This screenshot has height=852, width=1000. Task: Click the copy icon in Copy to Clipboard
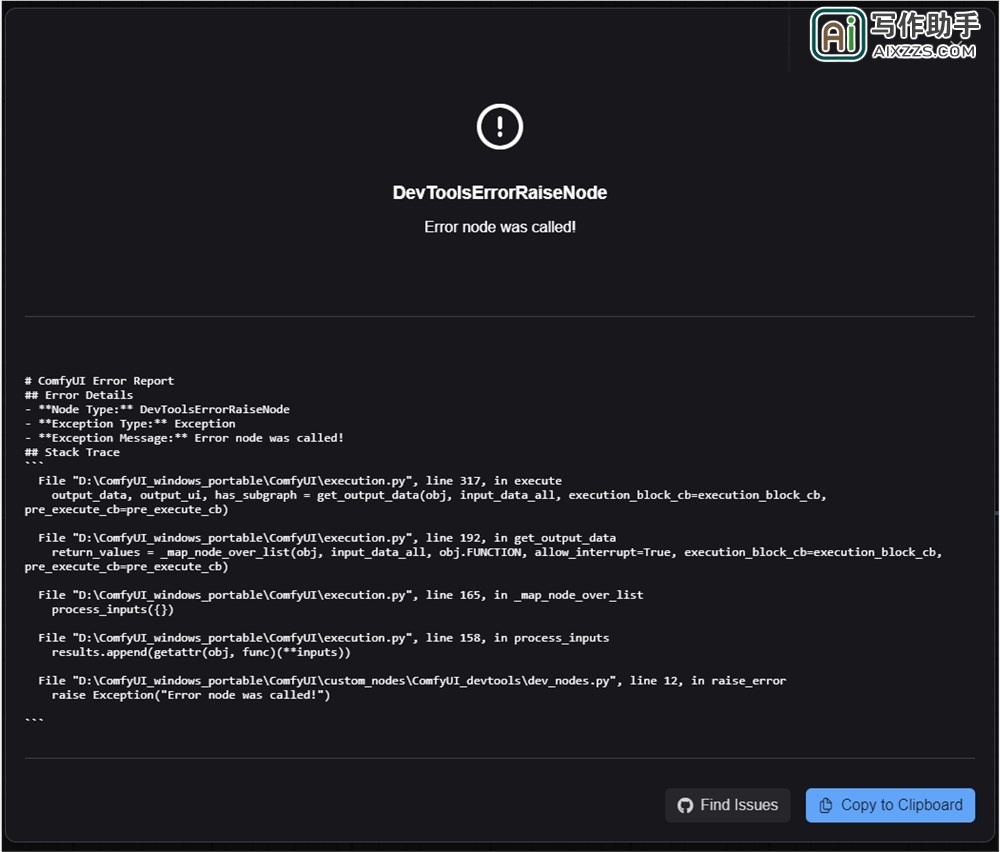point(826,805)
